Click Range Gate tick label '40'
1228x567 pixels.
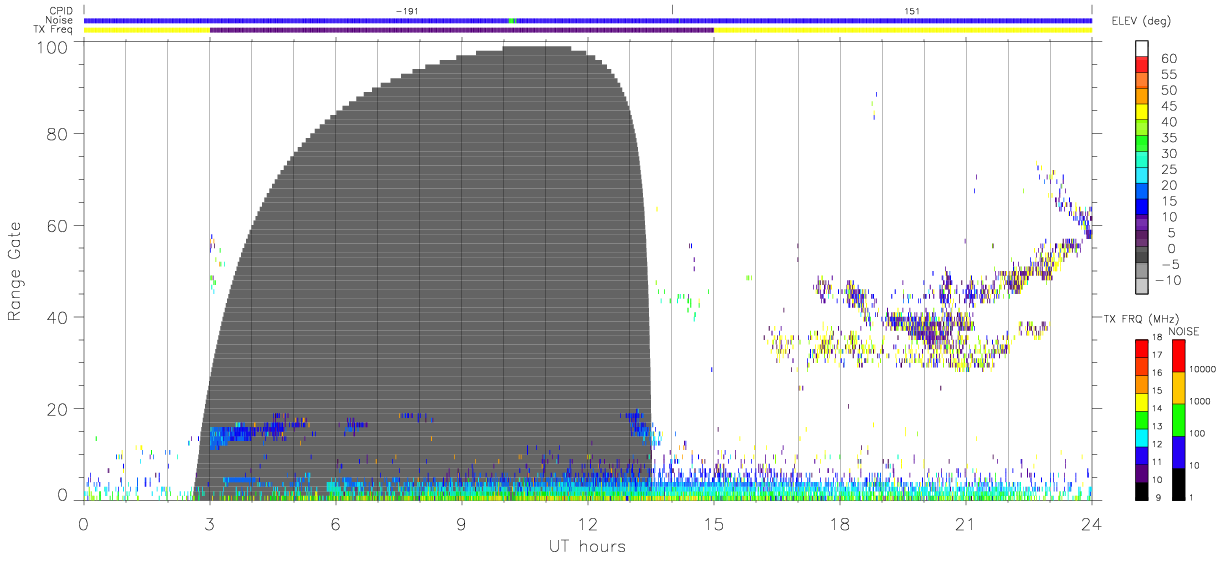[58, 317]
